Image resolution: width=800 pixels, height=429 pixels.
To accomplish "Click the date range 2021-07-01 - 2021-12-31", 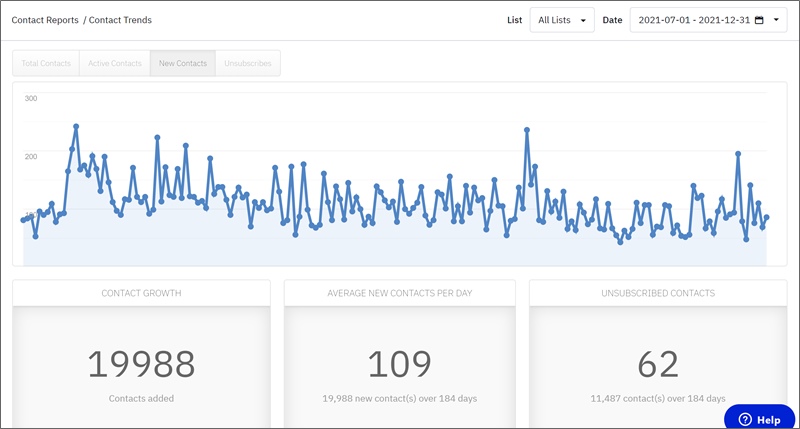I will 694,20.
